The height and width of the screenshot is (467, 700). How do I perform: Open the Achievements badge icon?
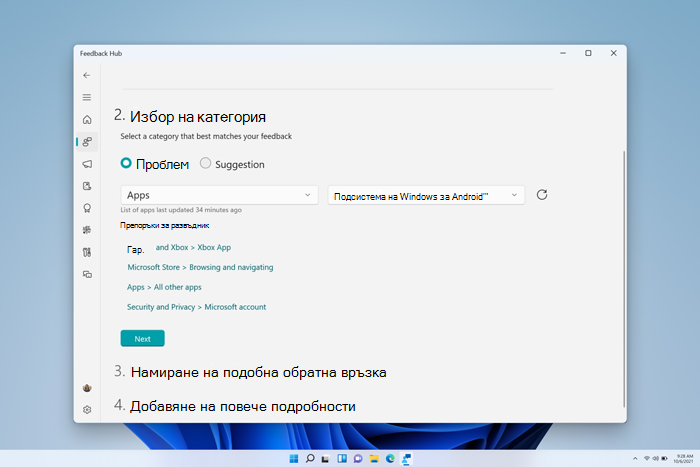(87, 208)
